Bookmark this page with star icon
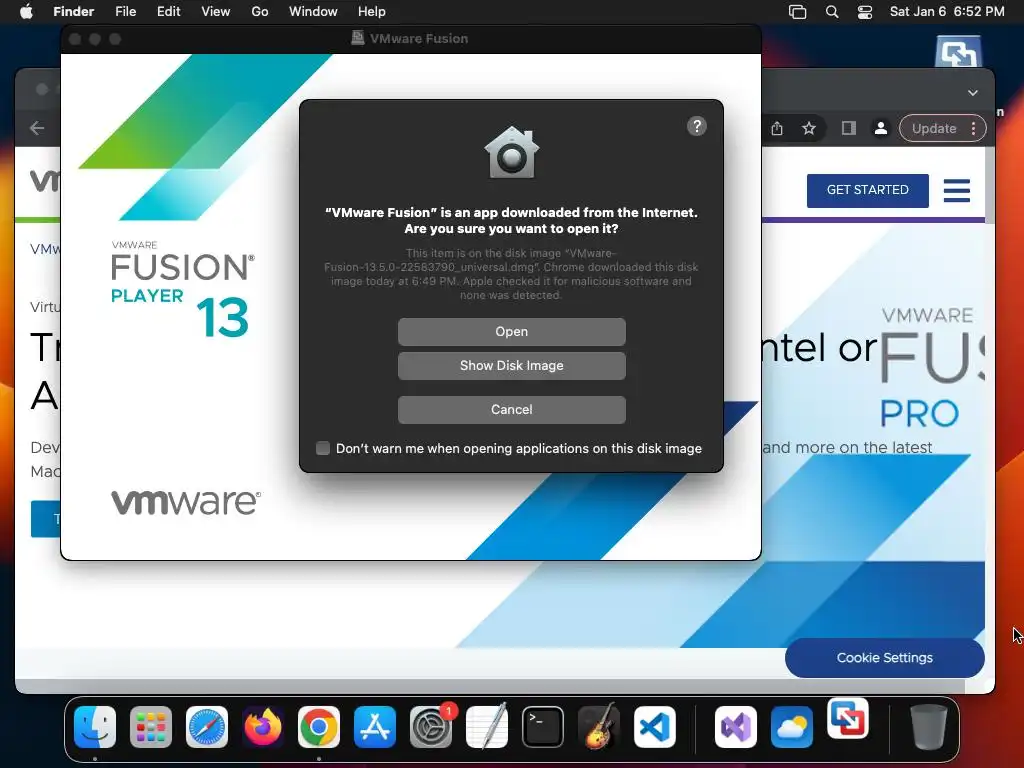 (809, 129)
